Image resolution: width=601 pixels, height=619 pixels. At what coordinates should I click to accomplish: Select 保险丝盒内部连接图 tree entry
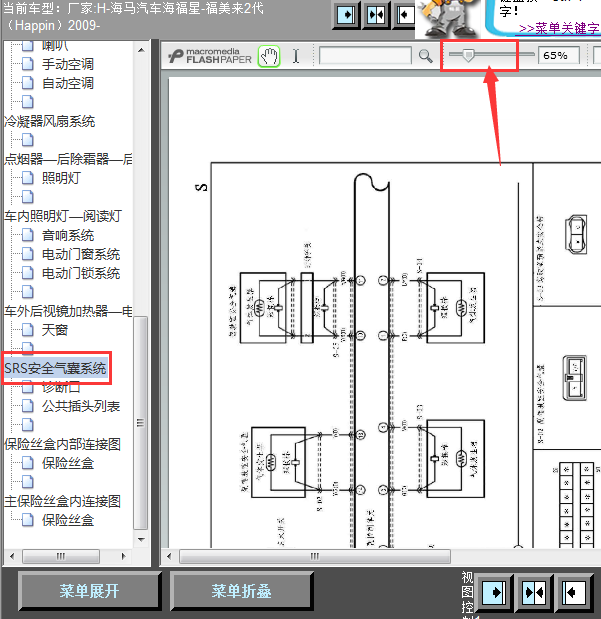pyautogui.click(x=62, y=444)
